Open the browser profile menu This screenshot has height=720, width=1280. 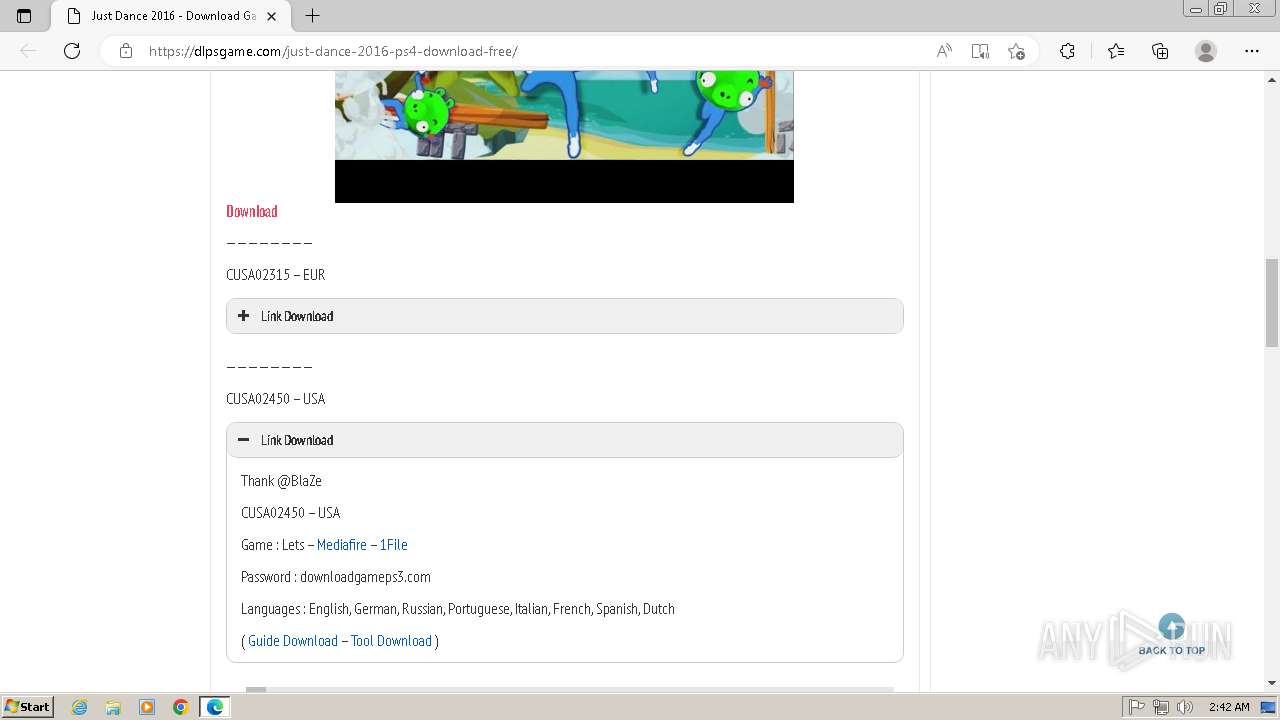(x=1206, y=51)
